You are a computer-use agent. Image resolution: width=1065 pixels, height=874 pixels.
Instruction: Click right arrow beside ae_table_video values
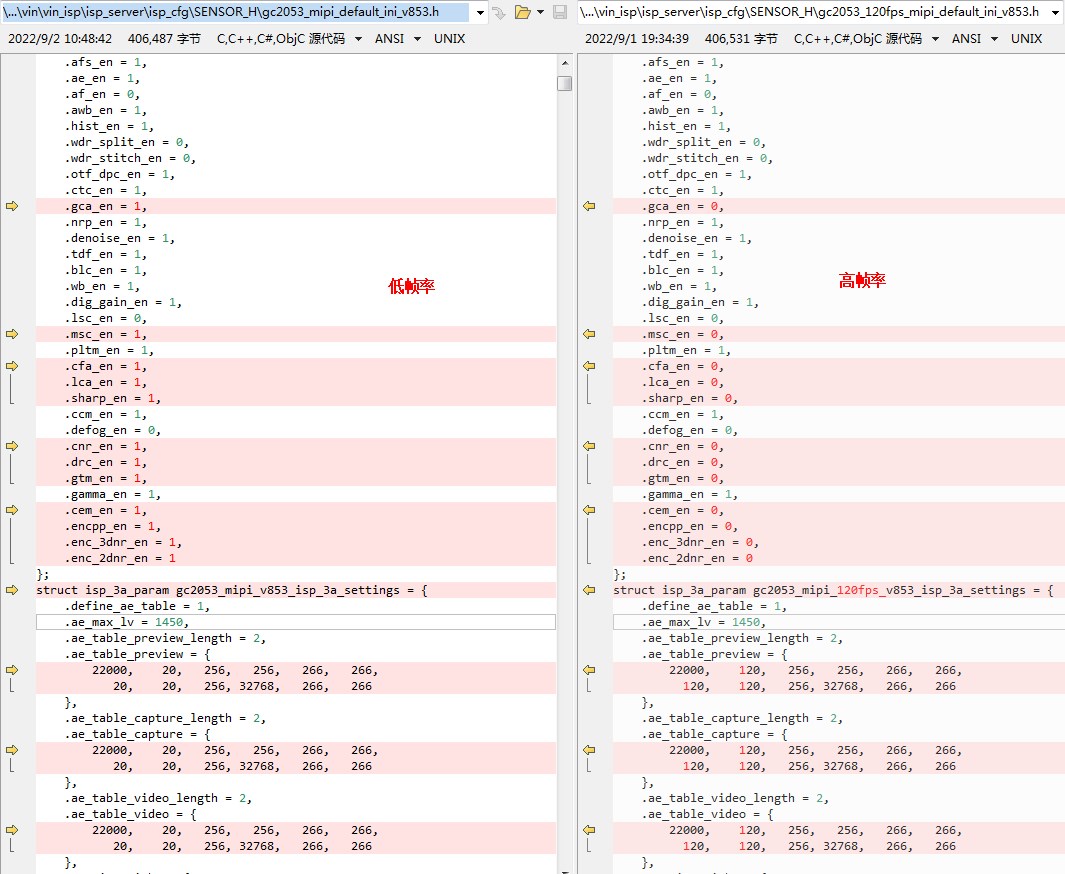(589, 830)
